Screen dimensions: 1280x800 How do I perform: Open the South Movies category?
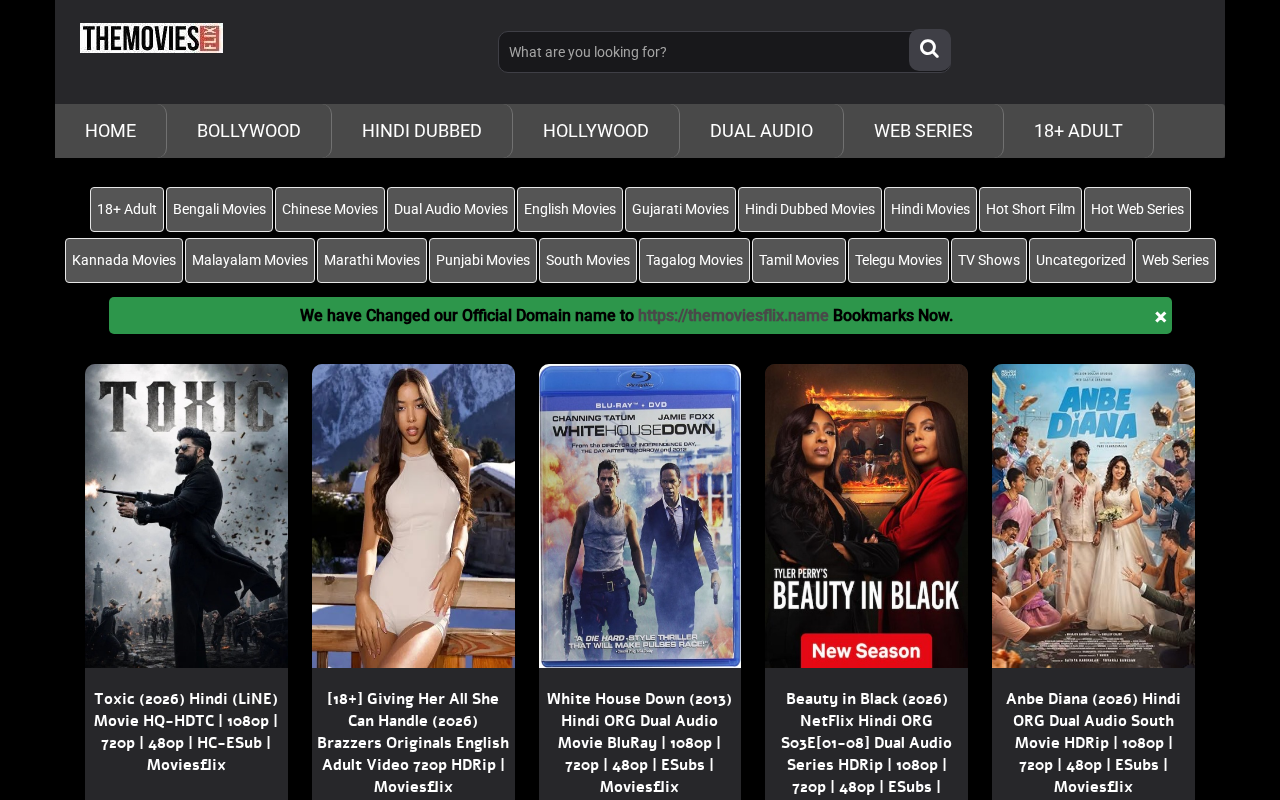[588, 260]
